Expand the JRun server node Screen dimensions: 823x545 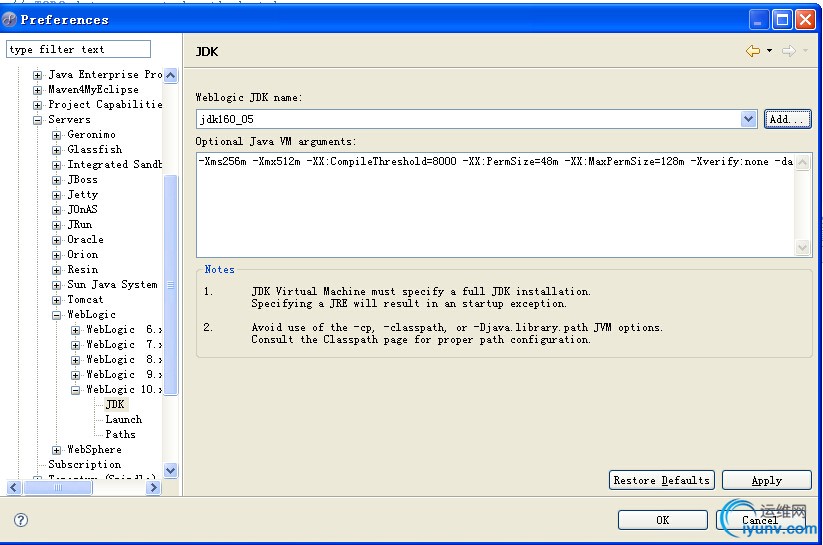click(x=56, y=225)
